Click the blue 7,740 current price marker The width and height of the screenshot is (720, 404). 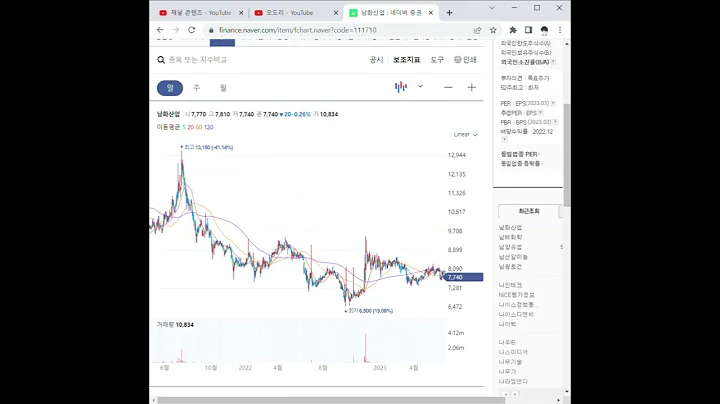[464, 277]
